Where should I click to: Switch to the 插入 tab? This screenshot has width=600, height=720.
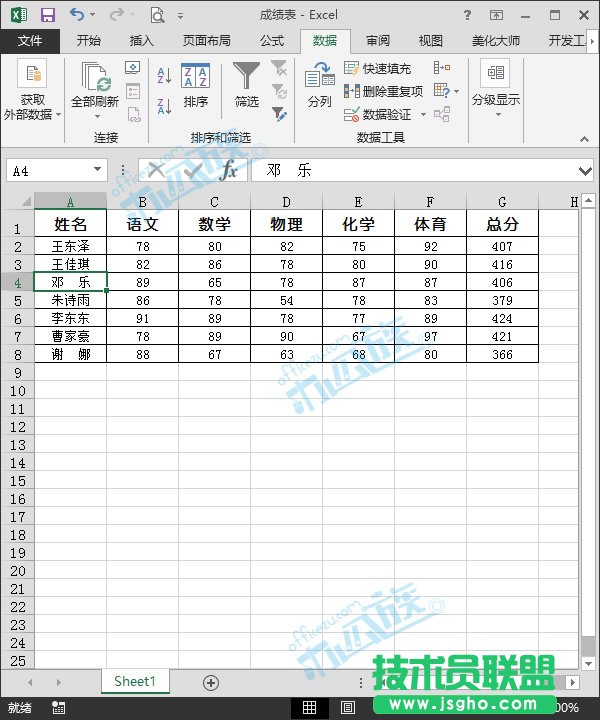(x=141, y=41)
